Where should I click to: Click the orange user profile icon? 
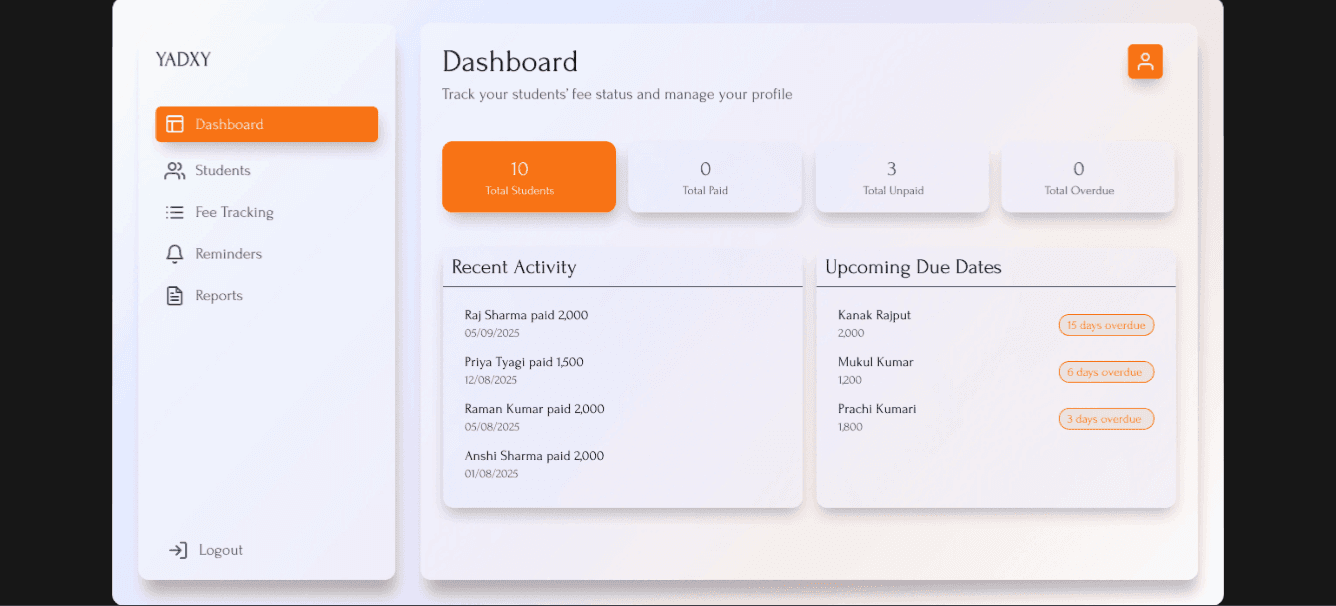(1145, 61)
